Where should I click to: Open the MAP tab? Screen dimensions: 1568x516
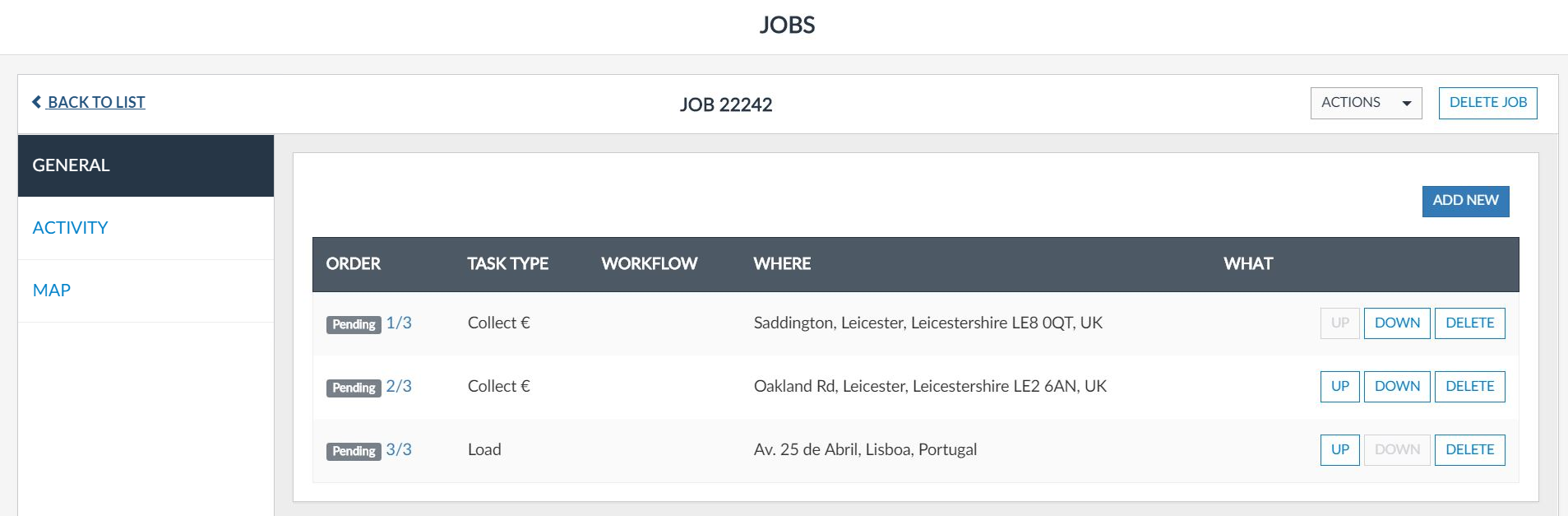tap(52, 291)
